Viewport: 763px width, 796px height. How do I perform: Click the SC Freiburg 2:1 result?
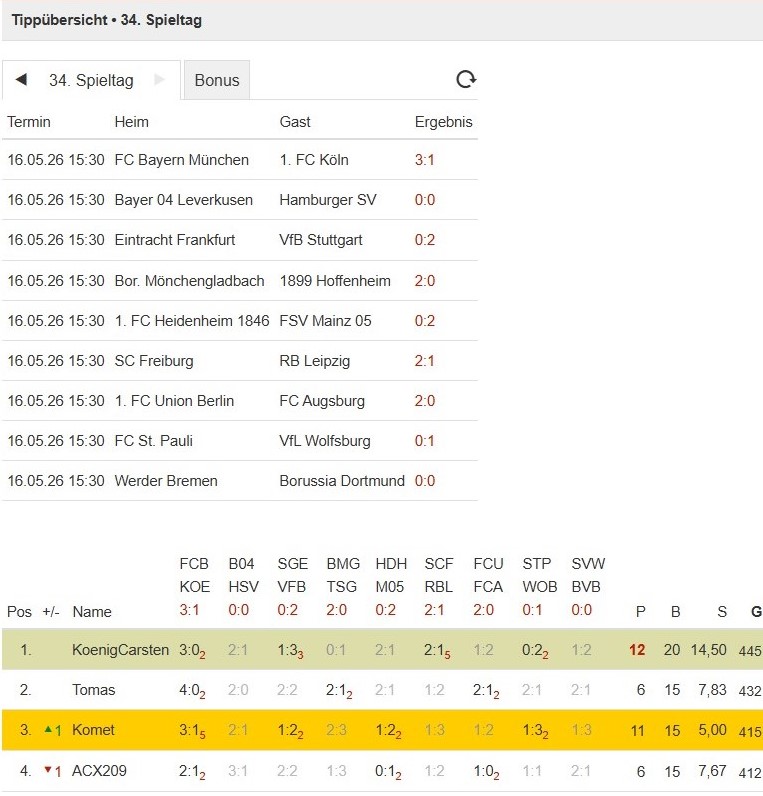424,361
